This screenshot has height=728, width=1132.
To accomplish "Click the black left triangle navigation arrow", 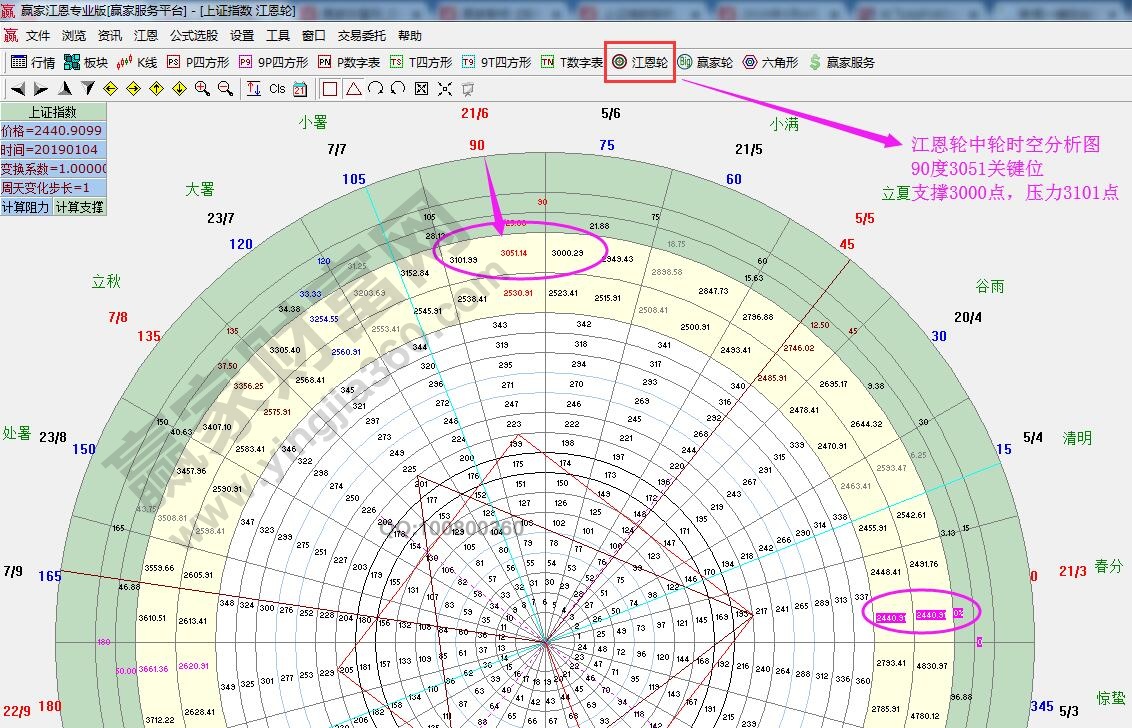I will coord(18,89).
